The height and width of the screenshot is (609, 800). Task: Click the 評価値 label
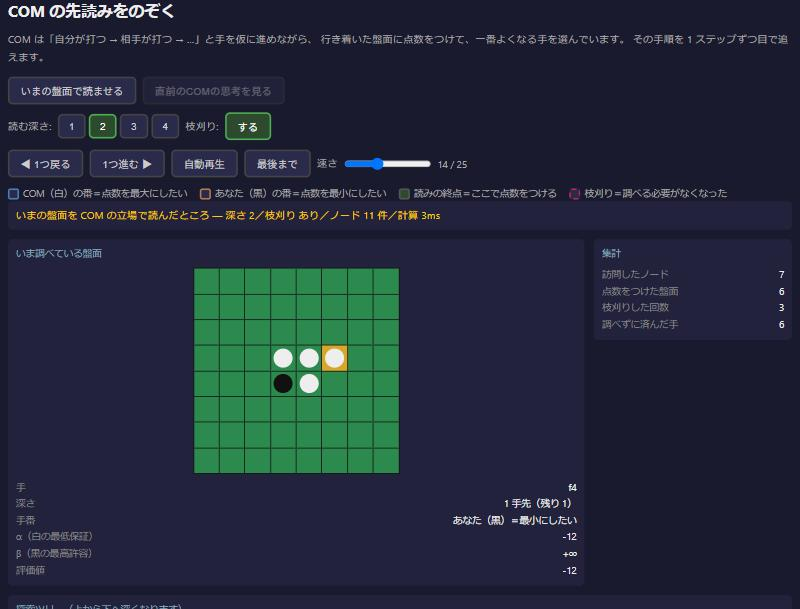click(x=30, y=570)
